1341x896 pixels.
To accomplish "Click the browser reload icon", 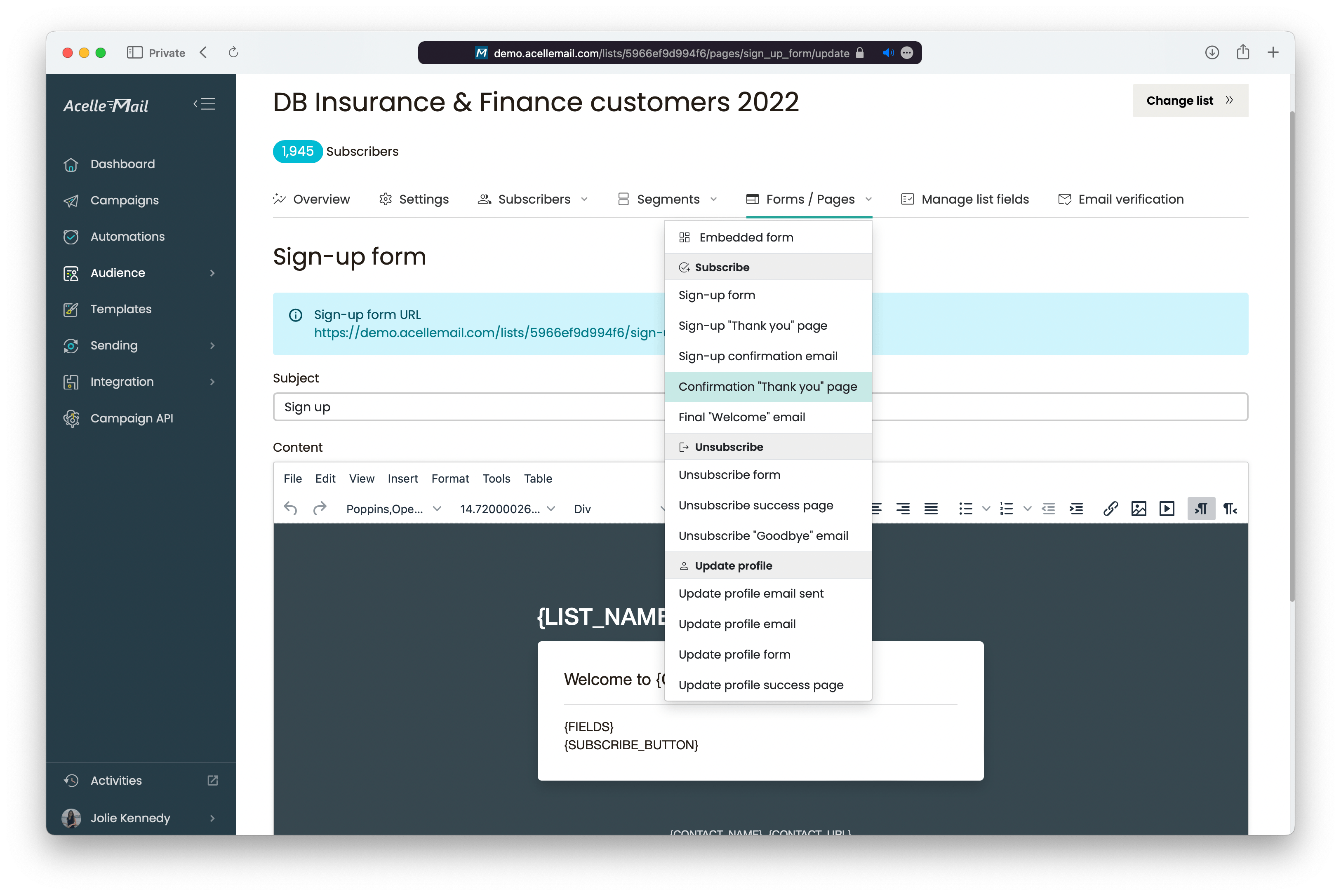I will (x=233, y=53).
